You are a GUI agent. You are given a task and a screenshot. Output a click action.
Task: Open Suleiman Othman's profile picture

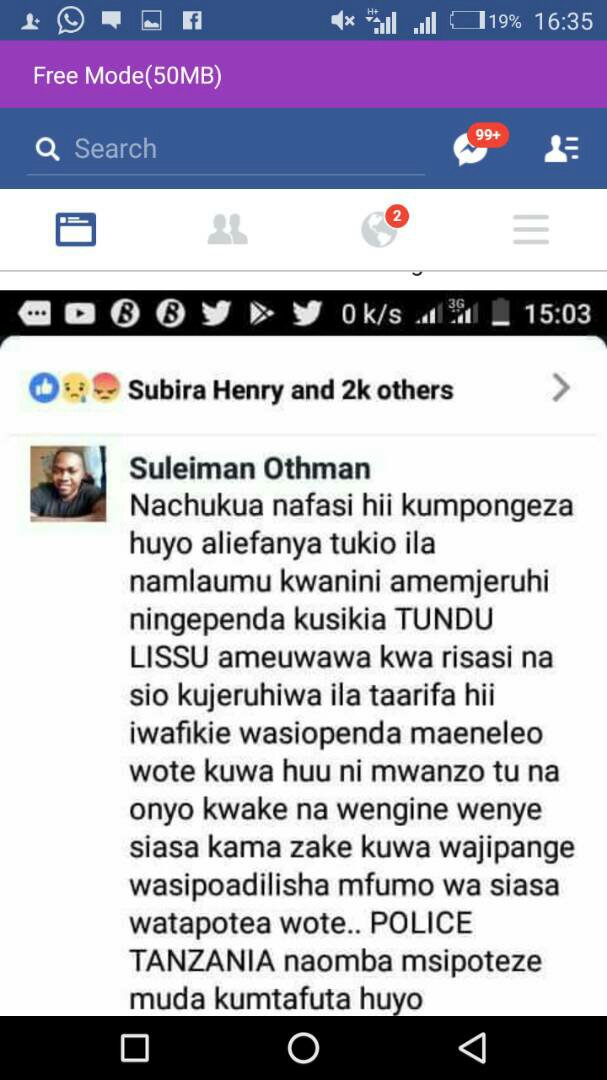coord(68,484)
